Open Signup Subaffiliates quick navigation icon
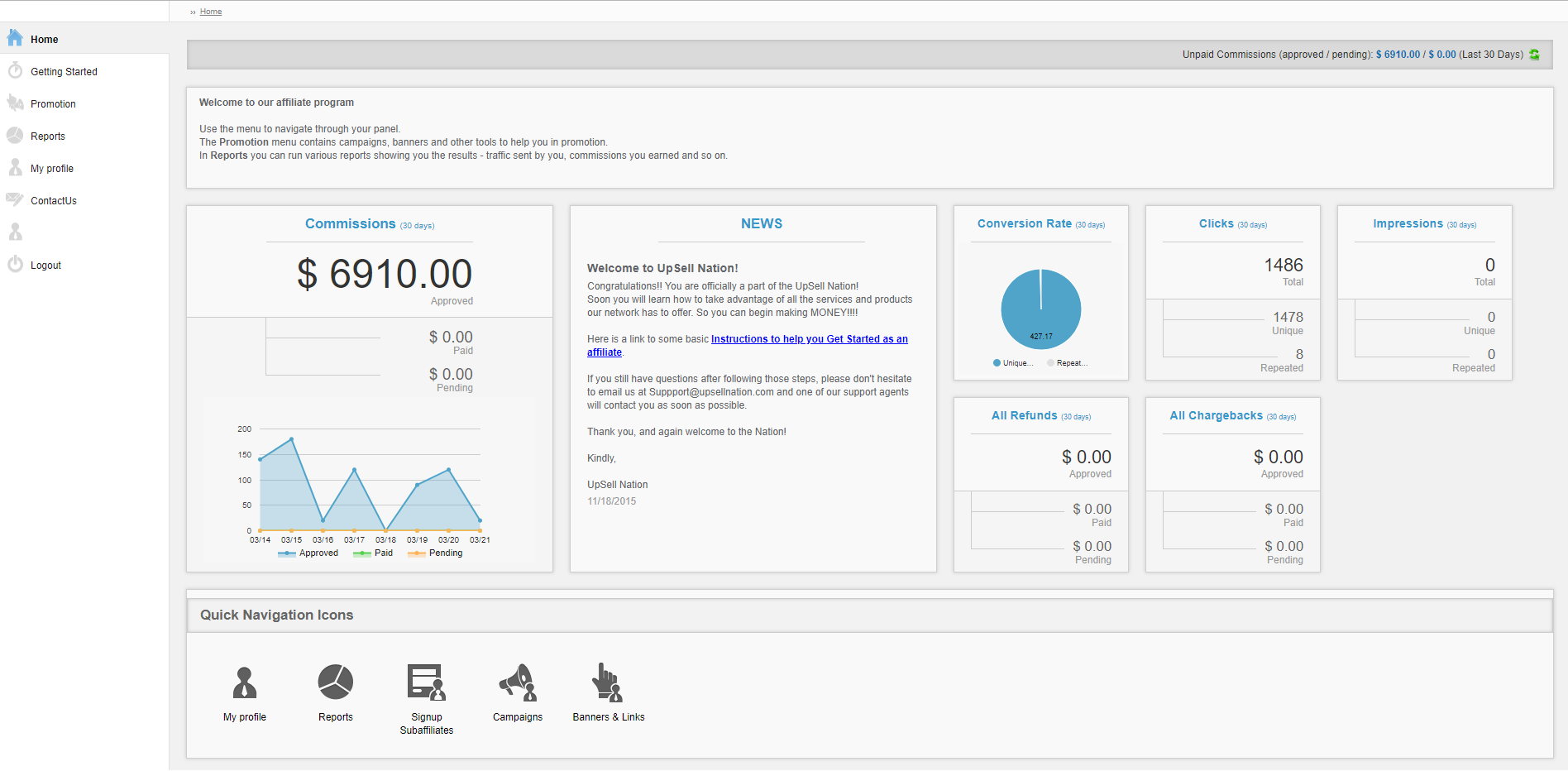 (427, 682)
